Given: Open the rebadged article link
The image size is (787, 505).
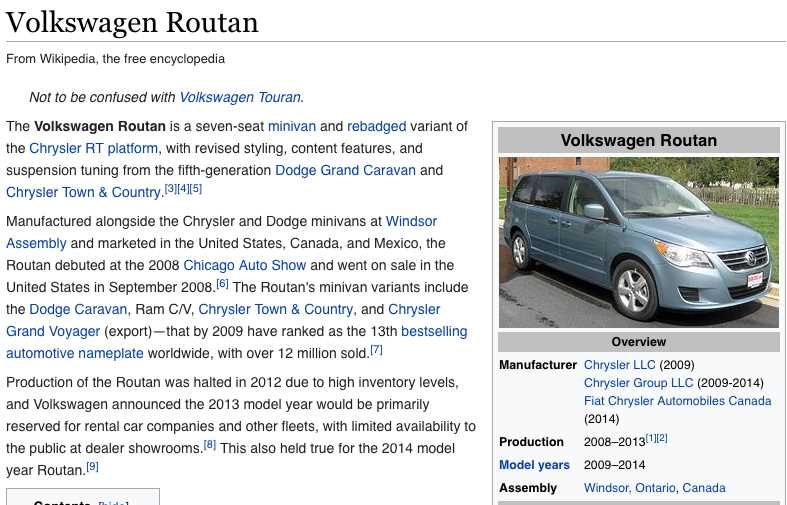Looking at the screenshot, I should point(376,126).
